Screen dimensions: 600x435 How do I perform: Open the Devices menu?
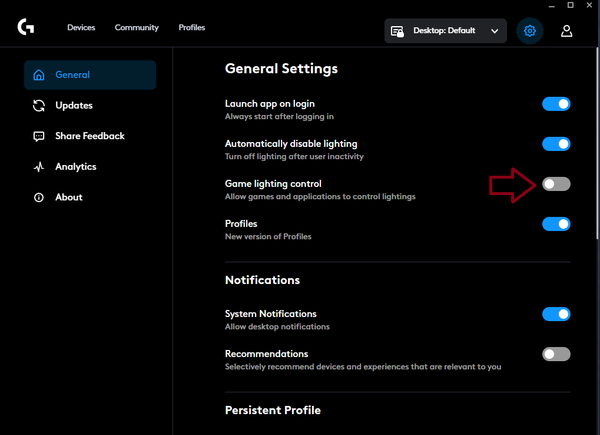81,28
